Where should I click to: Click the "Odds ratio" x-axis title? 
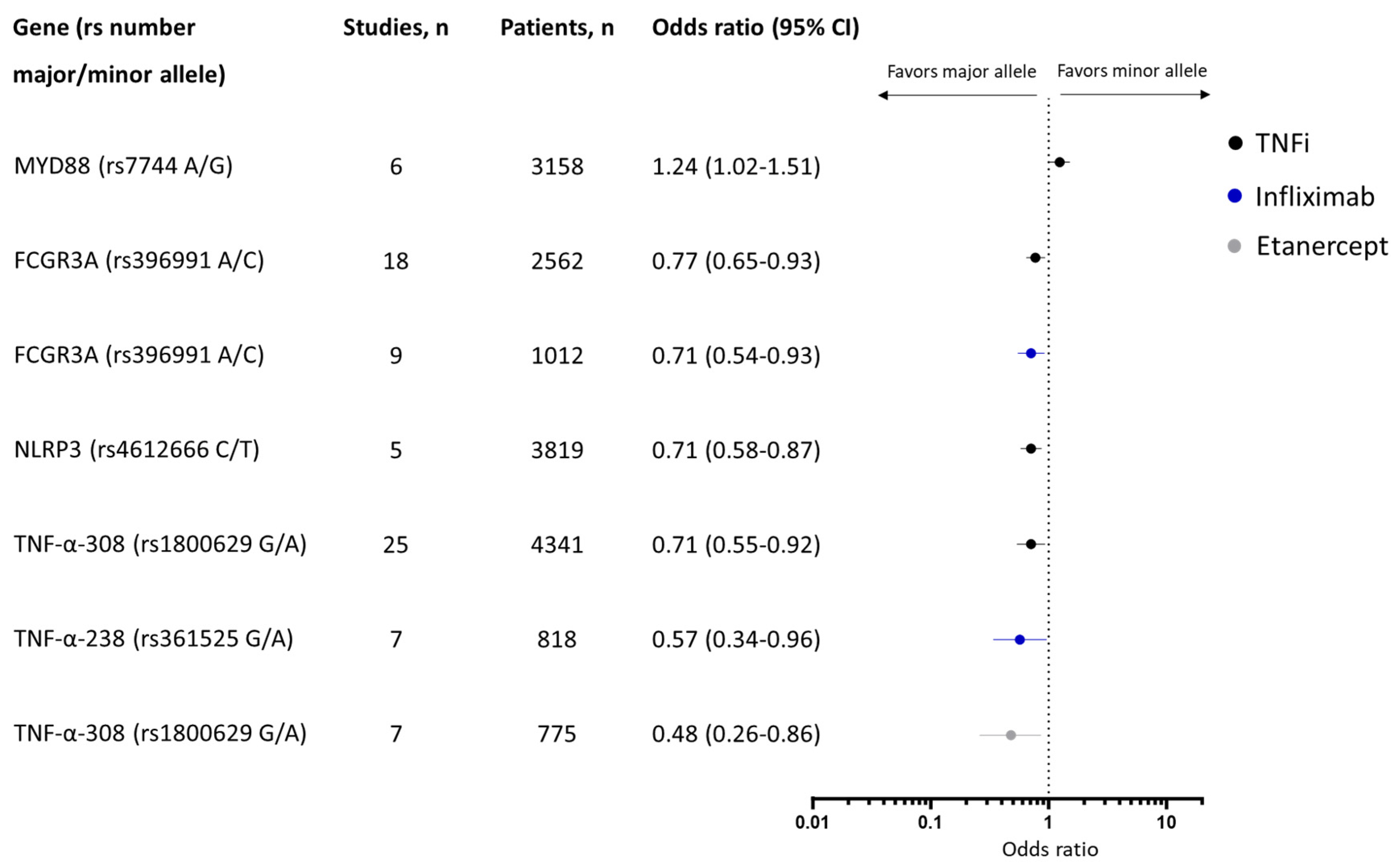(x=1050, y=849)
